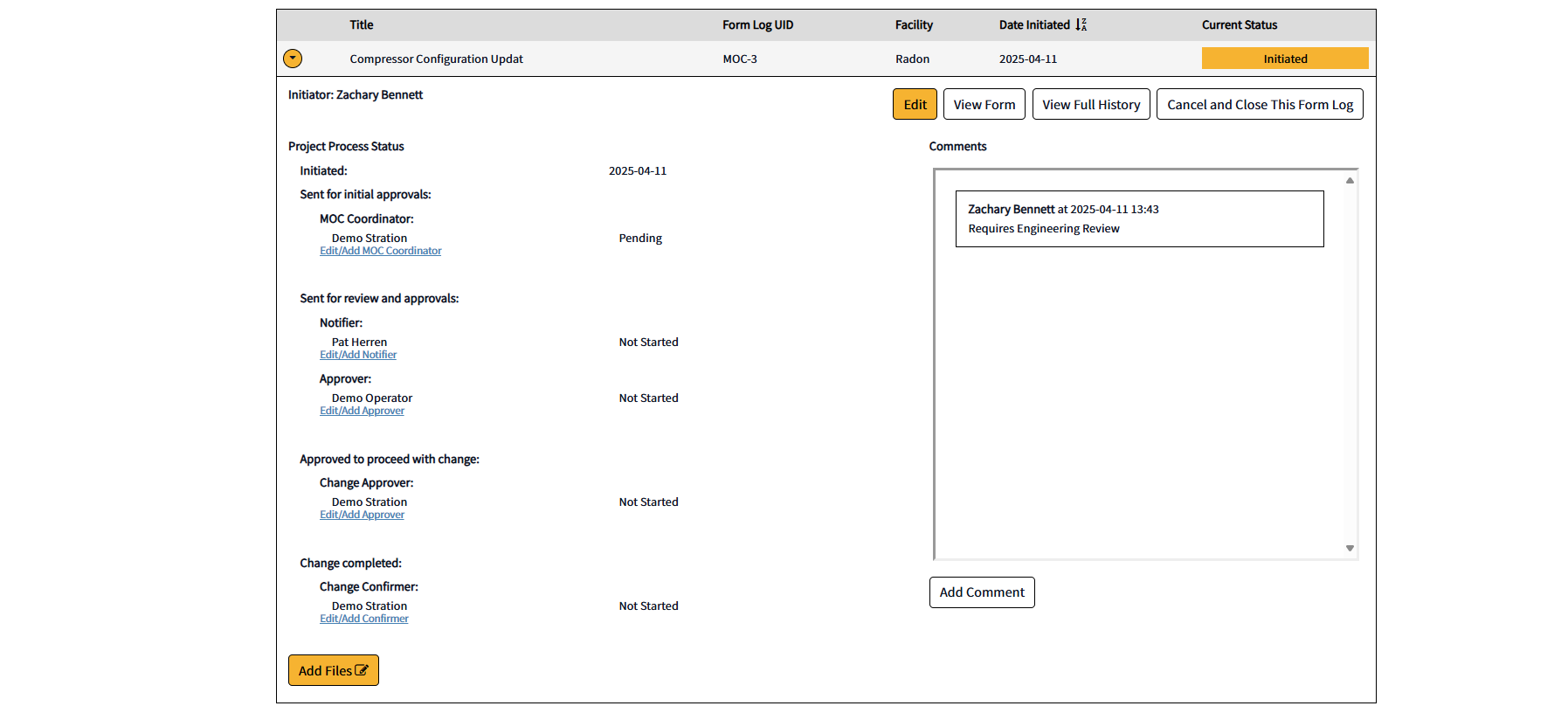
Task: Click the 2025-04-11 date cell in row
Action: point(1028,59)
